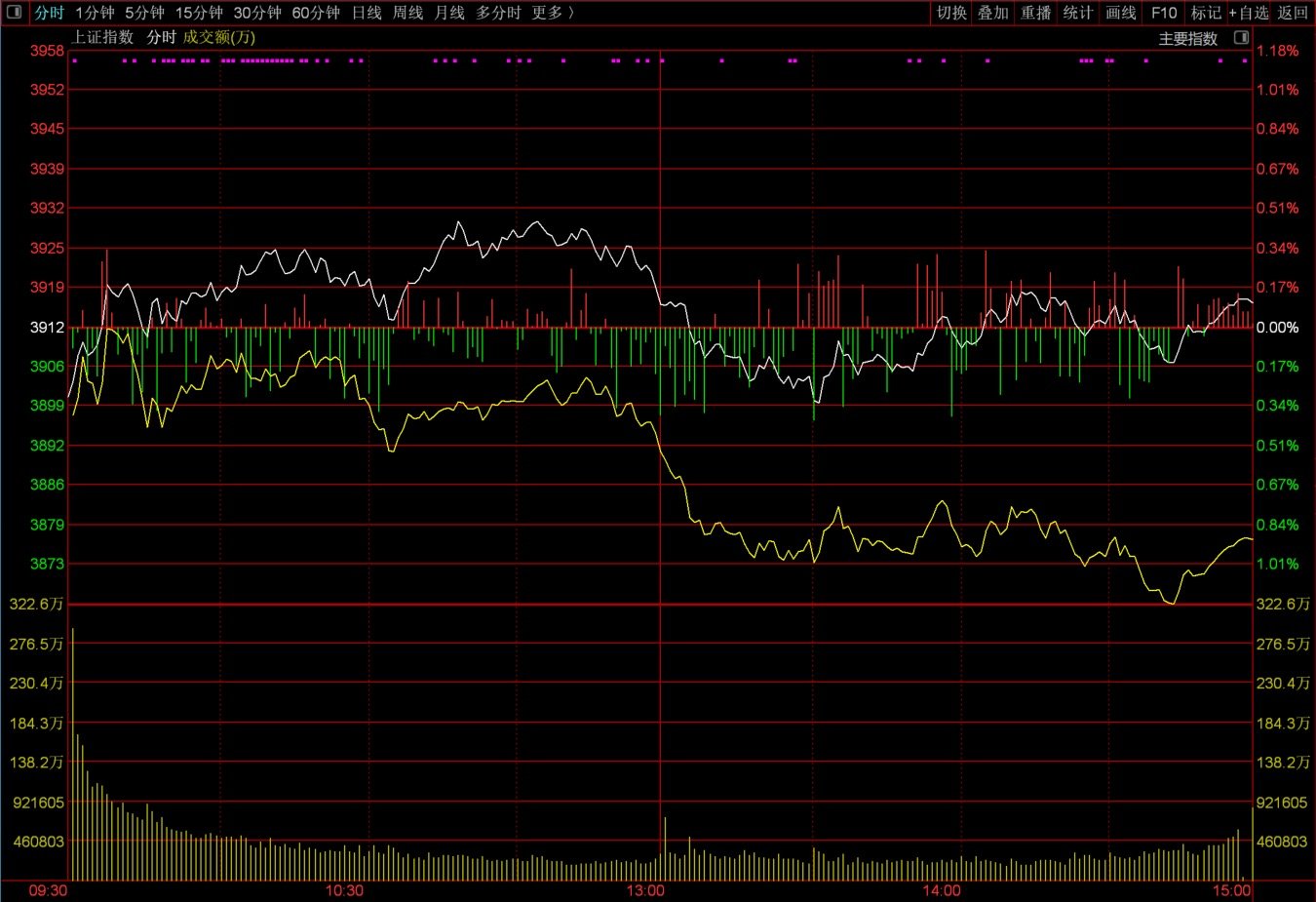Switch to 月线 monthly view
Viewport: 1316px width, 902px height.
449,13
